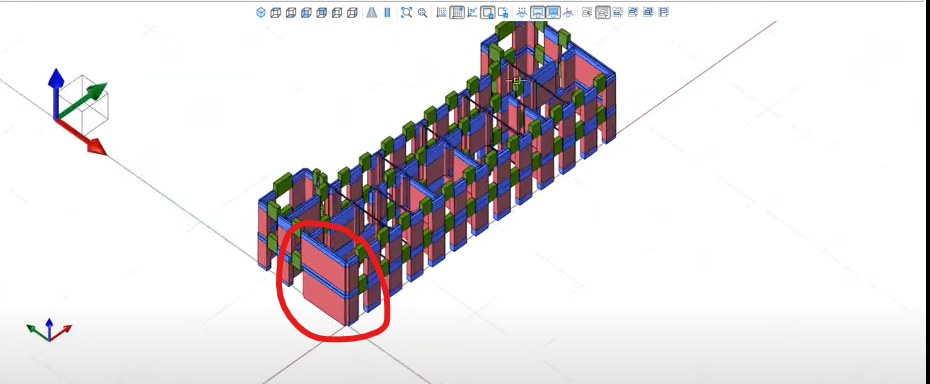Screen dimensions: 930x384
Task: Click the first gray layer filter icon
Action: [x=587, y=12]
